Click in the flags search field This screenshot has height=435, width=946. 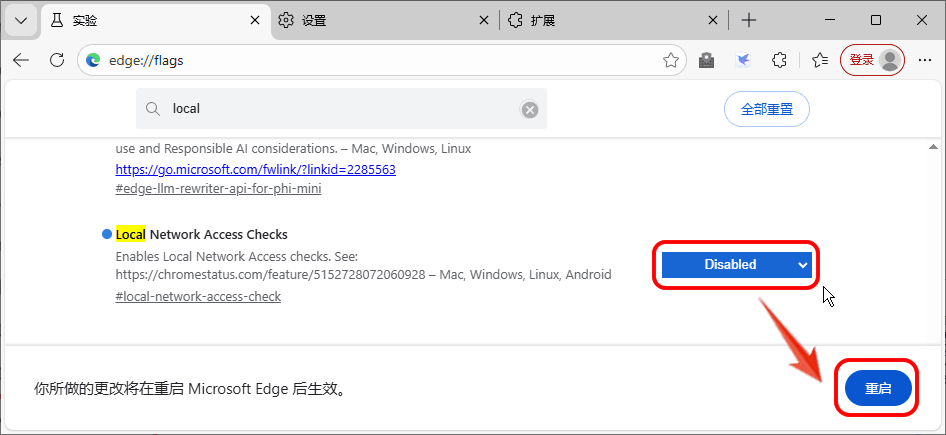click(x=340, y=109)
